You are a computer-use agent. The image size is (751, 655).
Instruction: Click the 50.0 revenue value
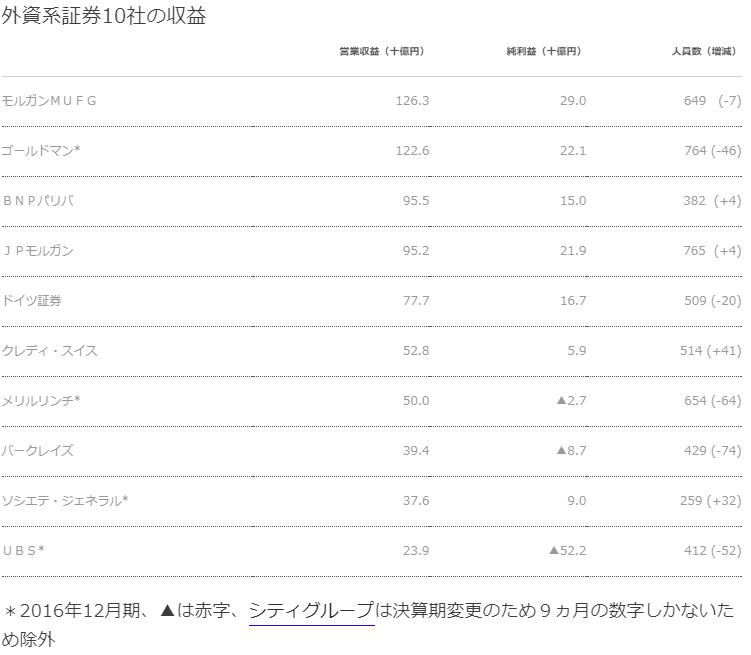pos(416,401)
